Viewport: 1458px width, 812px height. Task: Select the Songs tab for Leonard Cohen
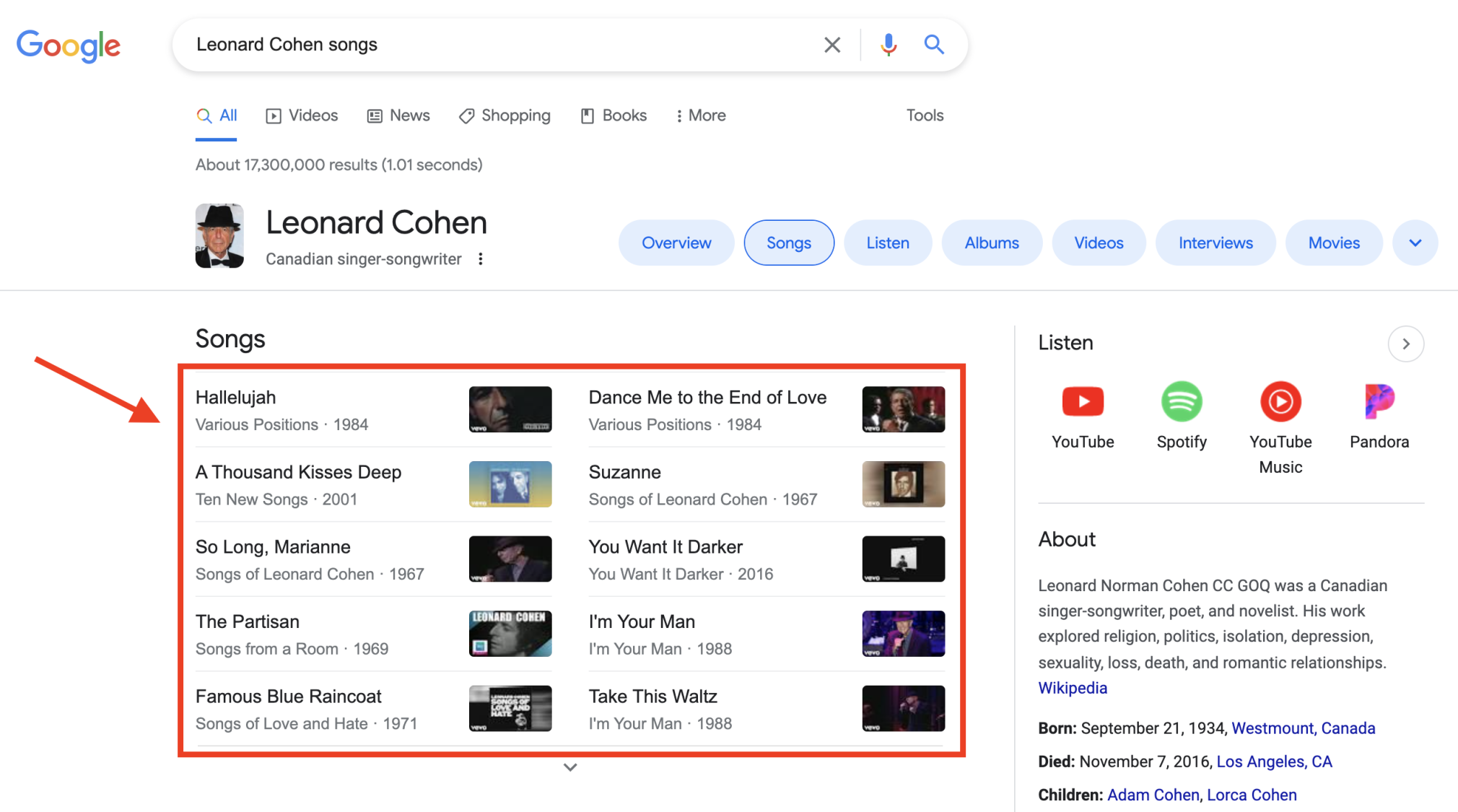pos(788,242)
